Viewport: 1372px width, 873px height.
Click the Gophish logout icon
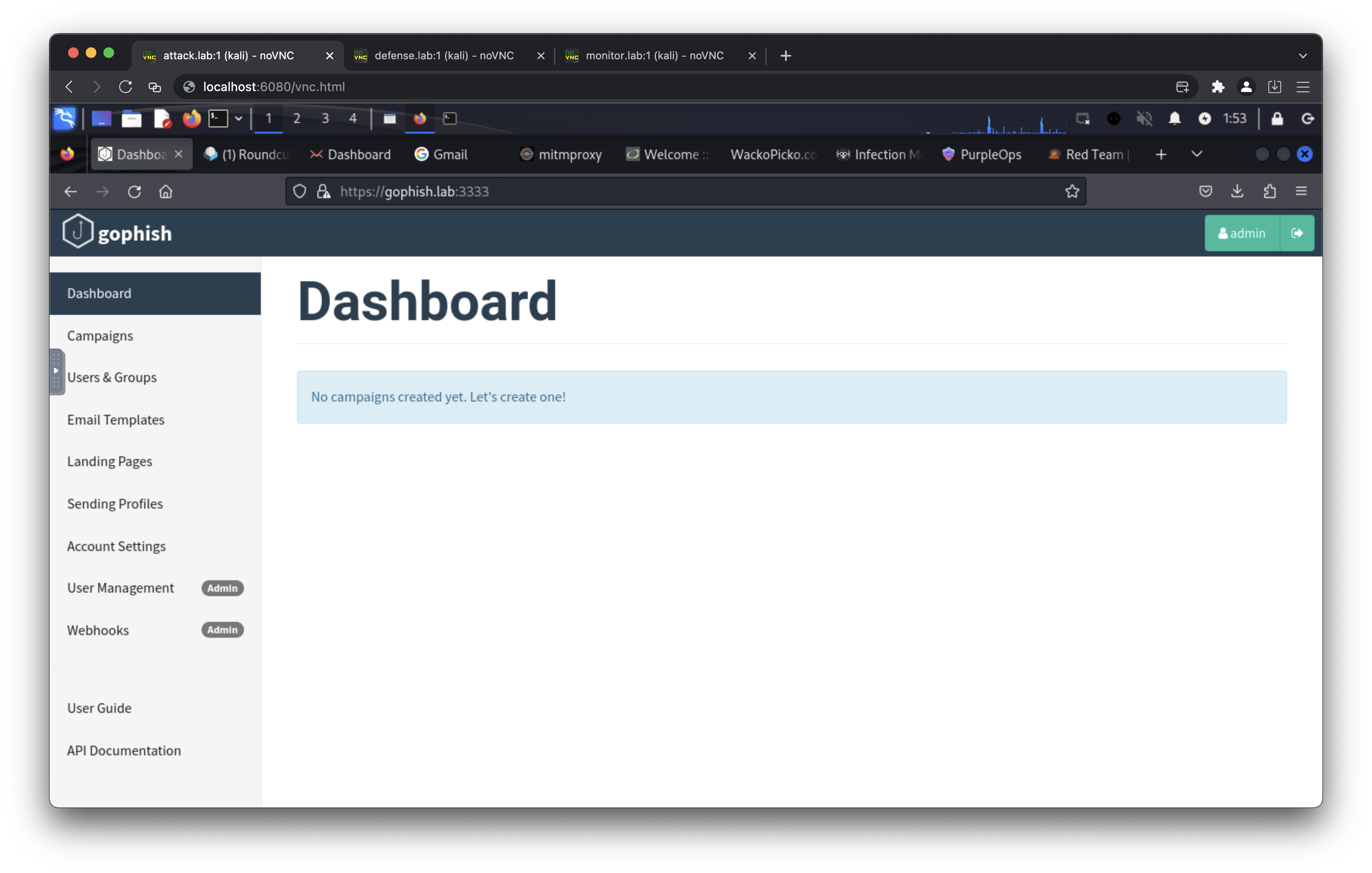point(1297,233)
